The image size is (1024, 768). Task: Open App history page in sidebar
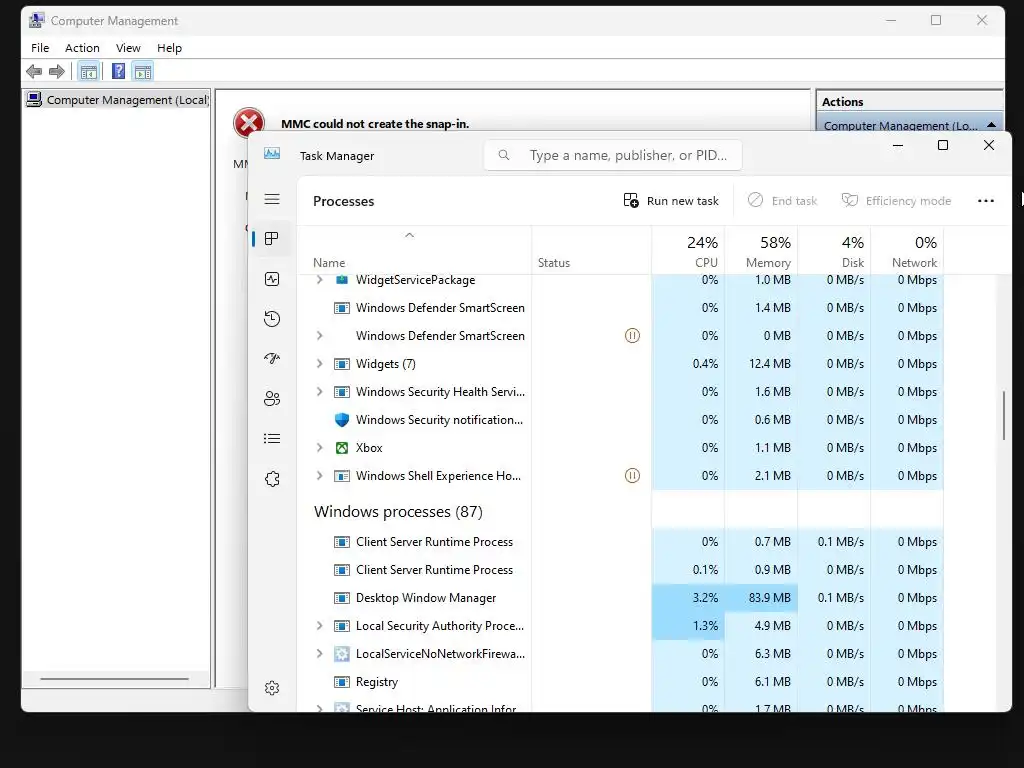click(272, 319)
